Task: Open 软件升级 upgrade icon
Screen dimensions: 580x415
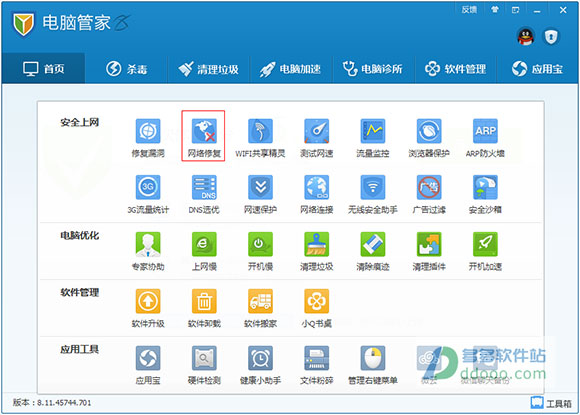Action: pyautogui.click(x=148, y=301)
